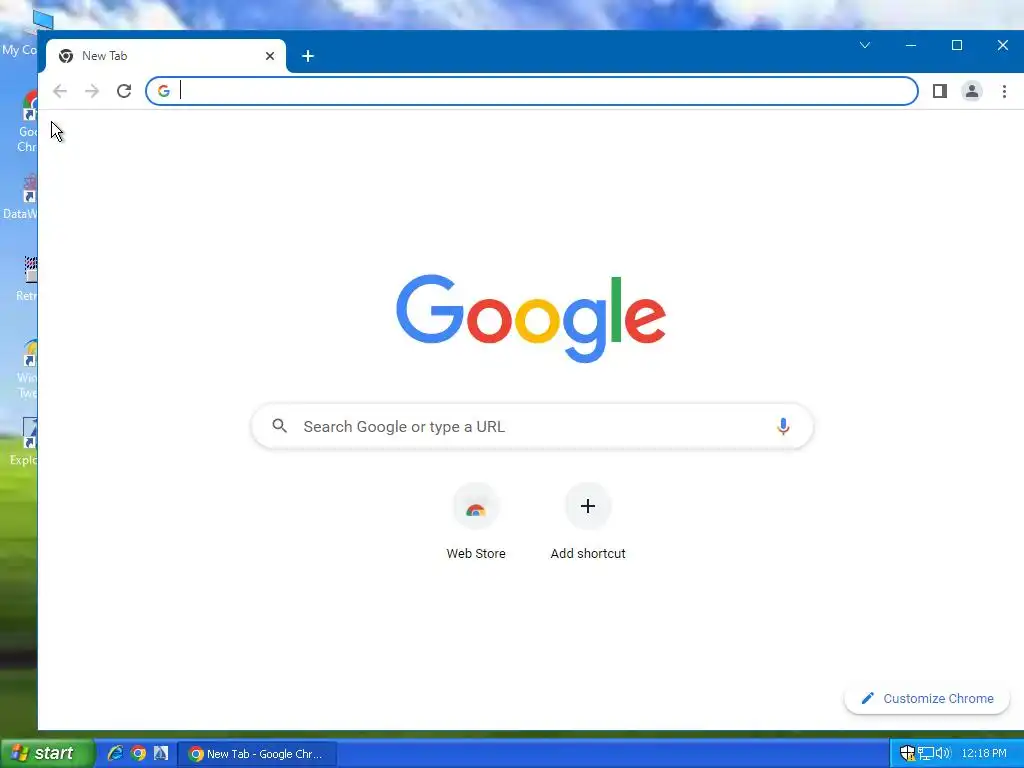Image resolution: width=1024 pixels, height=768 pixels.
Task: Click the Google logo
Action: pyautogui.click(x=531, y=318)
